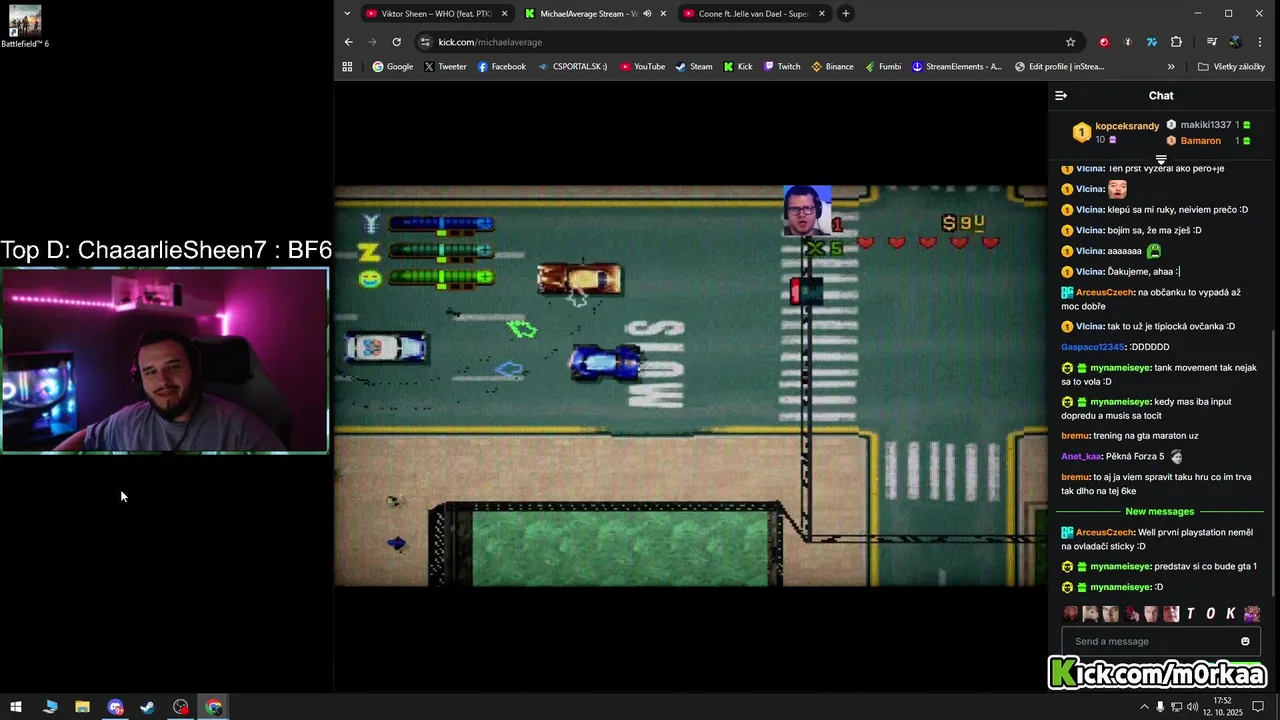Switch to the MichaelAverage Stream tab
Image resolution: width=1280 pixels, height=720 pixels.
[x=585, y=14]
